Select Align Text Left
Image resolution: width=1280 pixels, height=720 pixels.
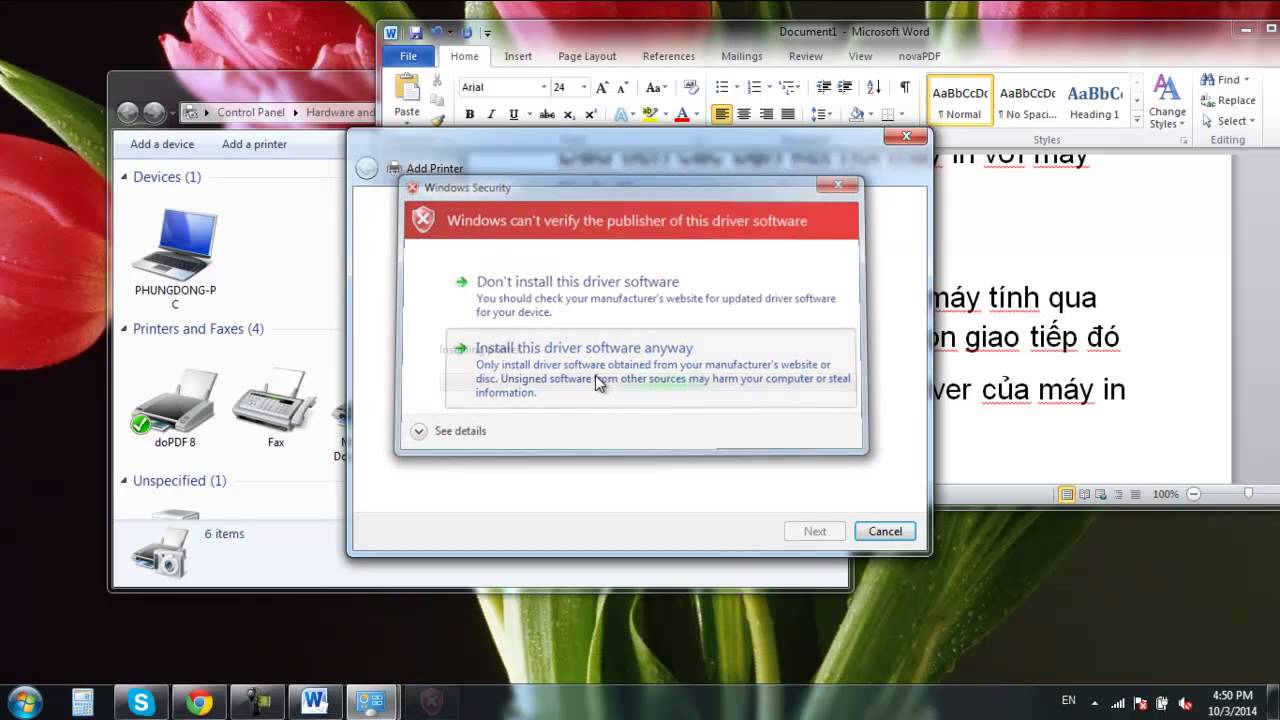pyautogui.click(x=722, y=114)
